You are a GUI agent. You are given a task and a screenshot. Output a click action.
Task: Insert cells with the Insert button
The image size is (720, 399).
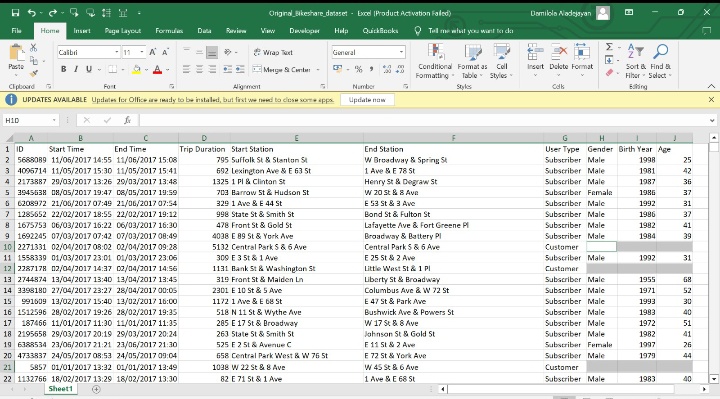[535, 59]
